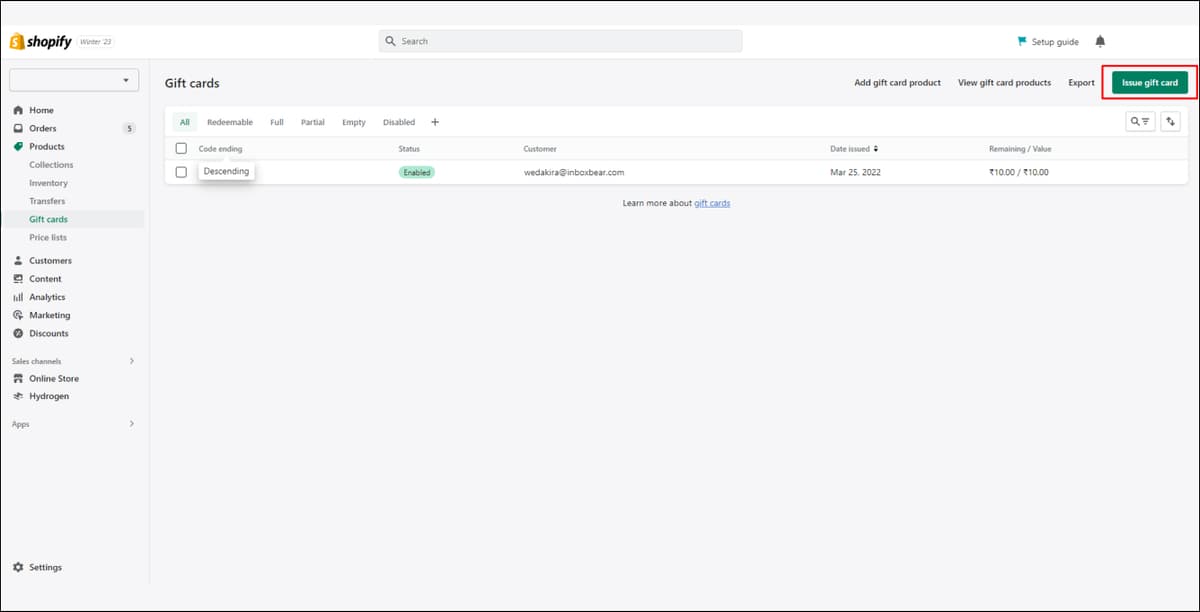Click the Gift cards page heading
Screen dimensions: 1200x612
tap(192, 83)
